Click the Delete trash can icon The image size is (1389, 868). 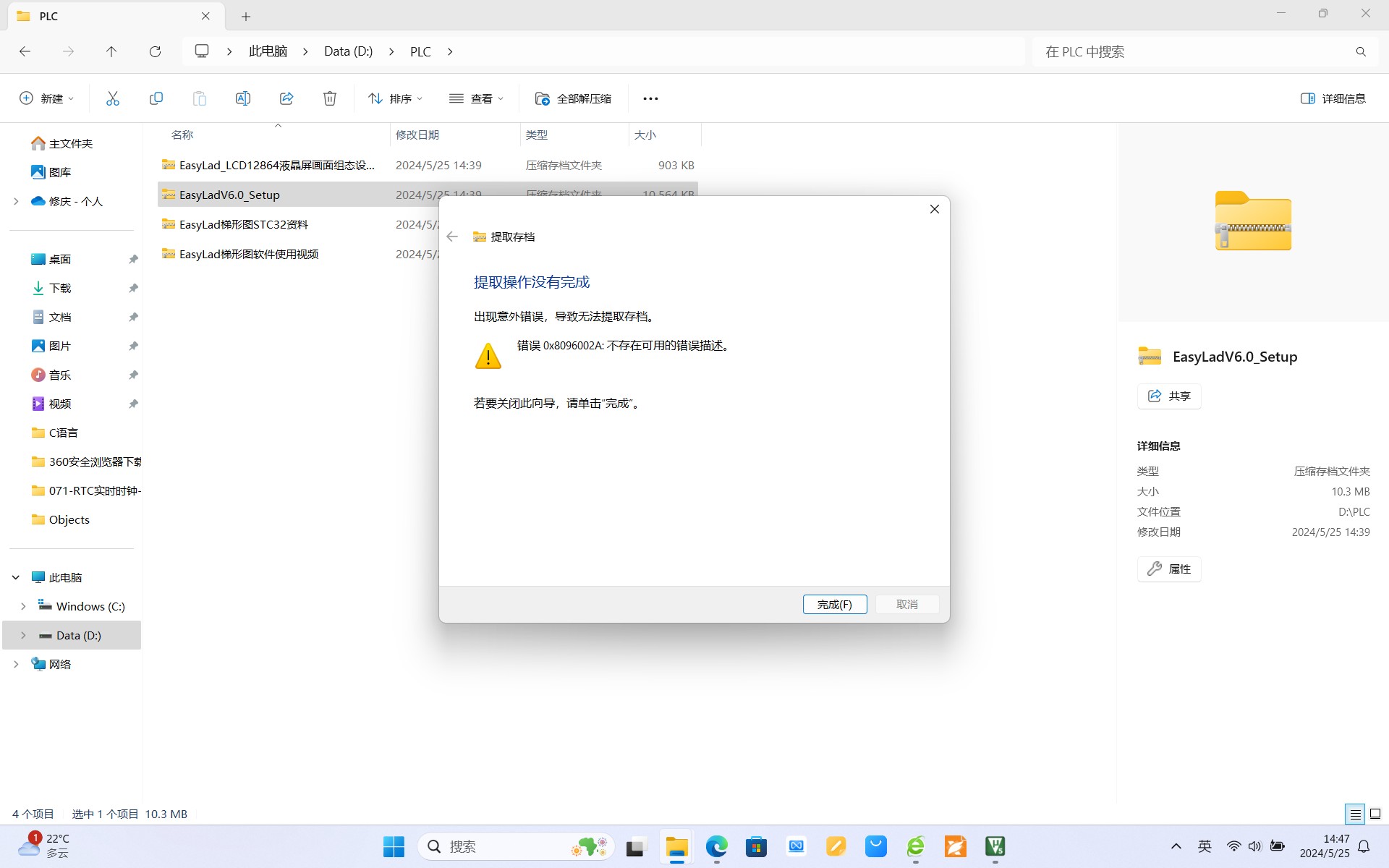(x=330, y=98)
